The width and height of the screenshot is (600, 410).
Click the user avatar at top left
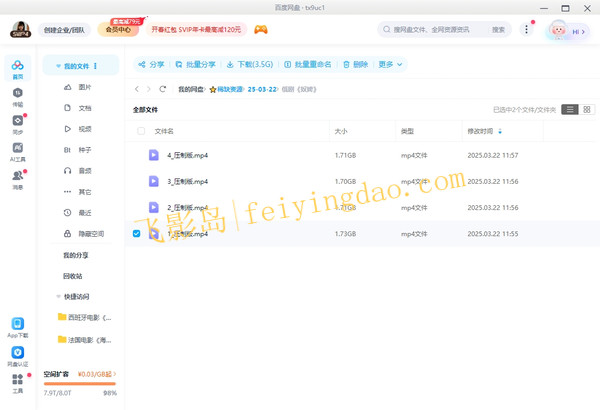[x=21, y=29]
